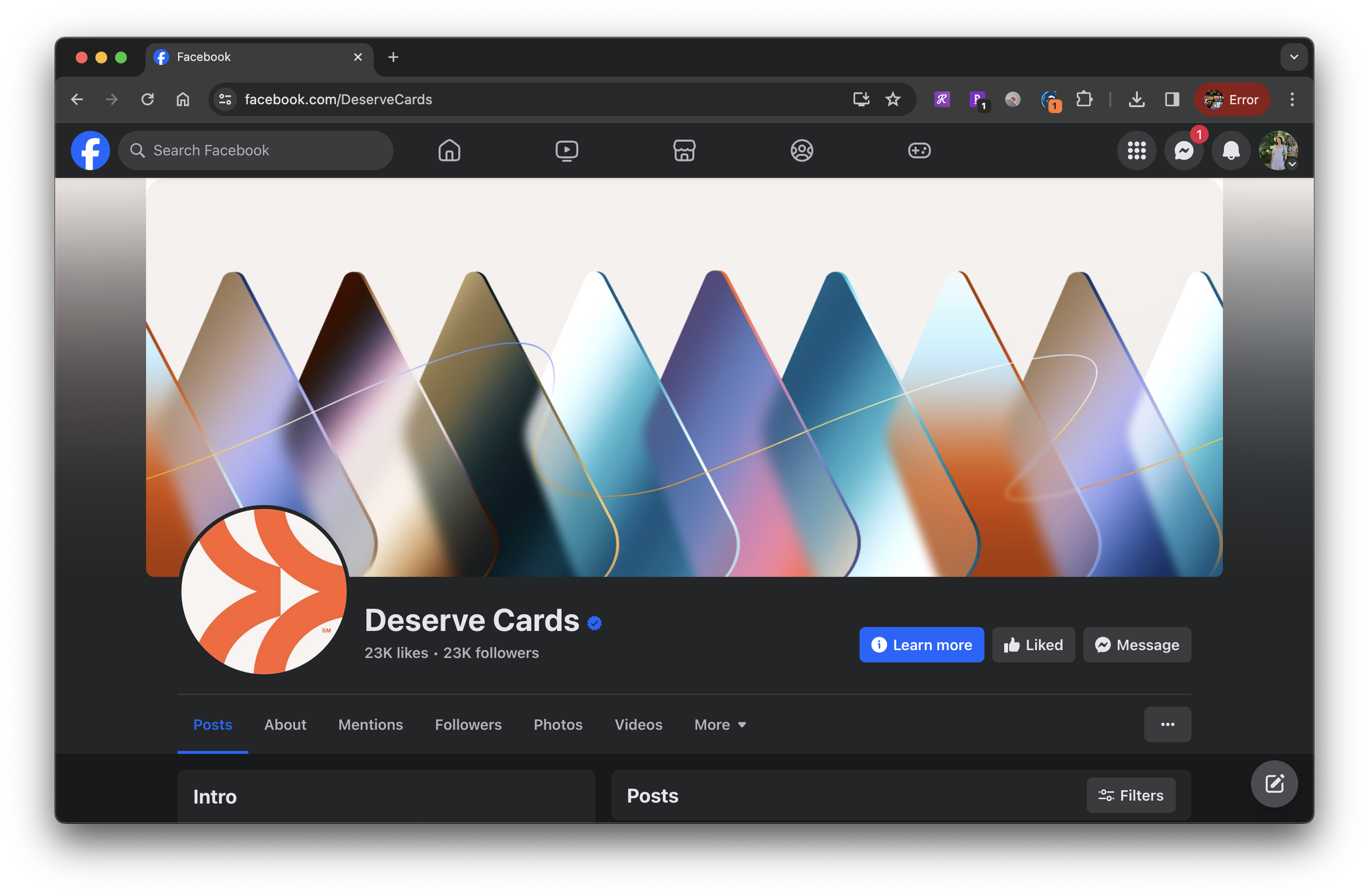Toggle the browser side panel
The height and width of the screenshot is (896, 1369).
coord(1172,100)
